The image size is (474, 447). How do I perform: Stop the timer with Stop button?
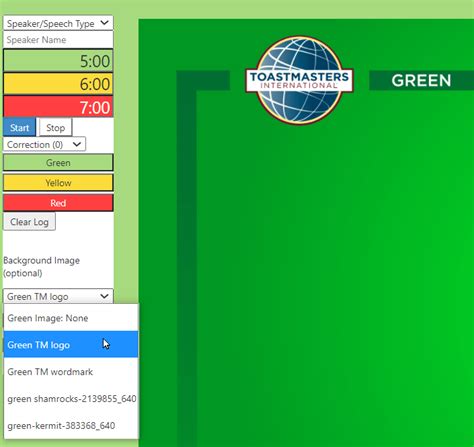click(55, 127)
